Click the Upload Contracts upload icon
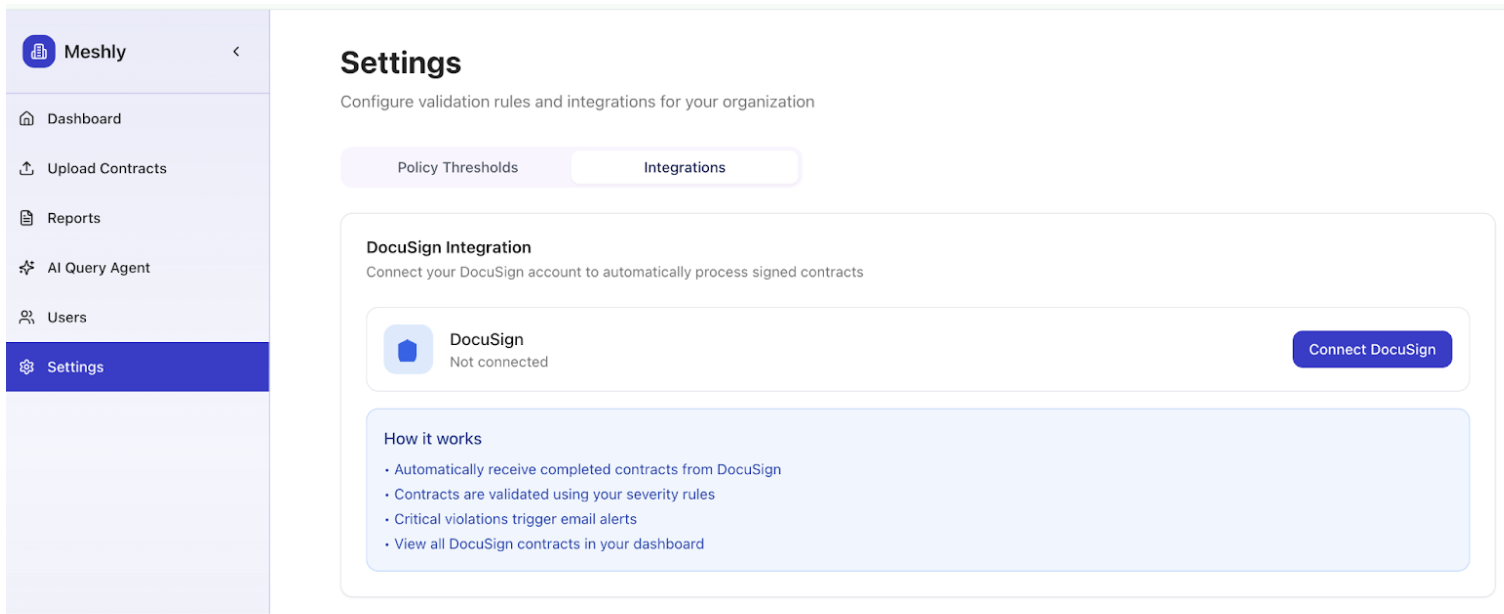1504x614 pixels. click(x=27, y=168)
